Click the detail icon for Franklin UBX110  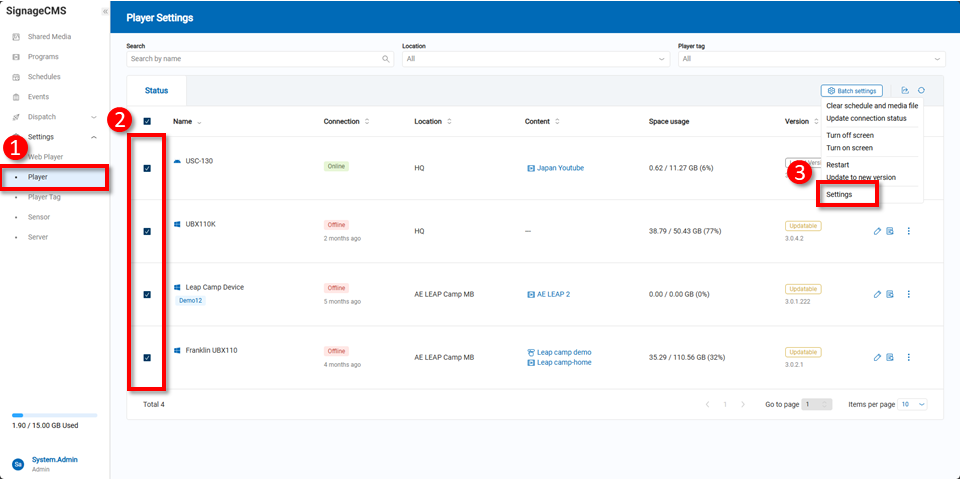(890, 357)
